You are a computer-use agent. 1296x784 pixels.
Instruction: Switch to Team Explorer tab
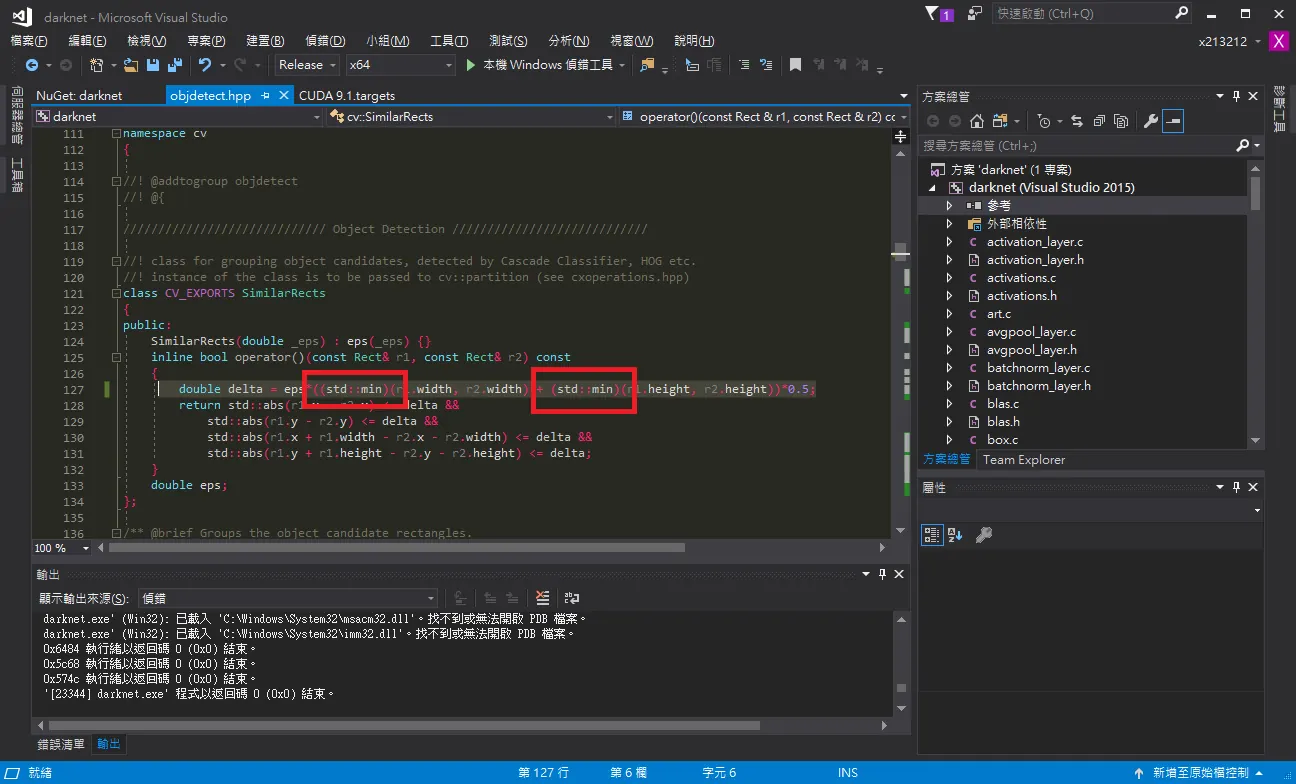tap(1024, 460)
